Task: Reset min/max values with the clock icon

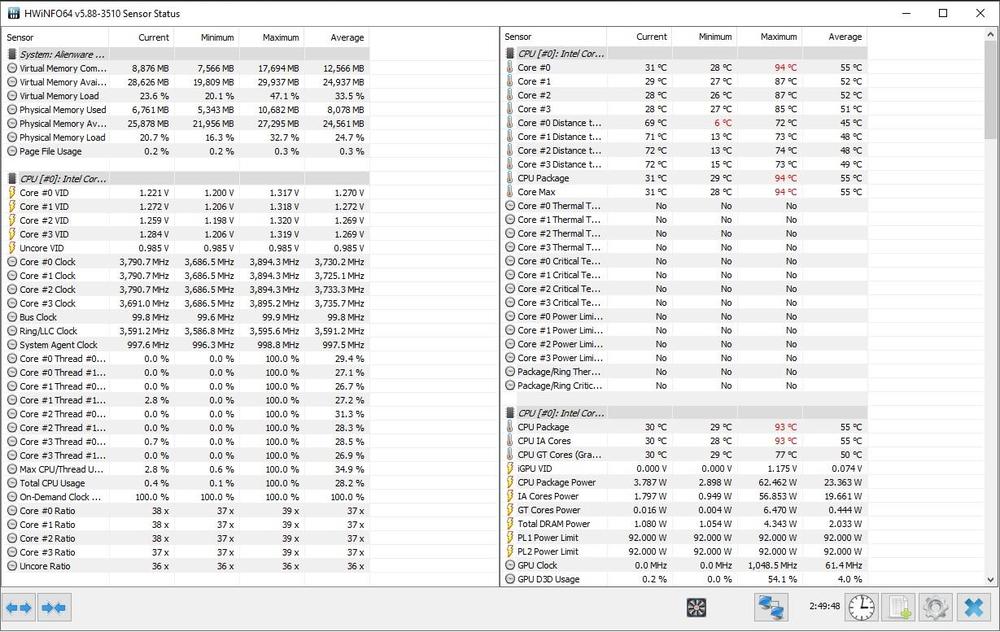Action: pos(861,607)
